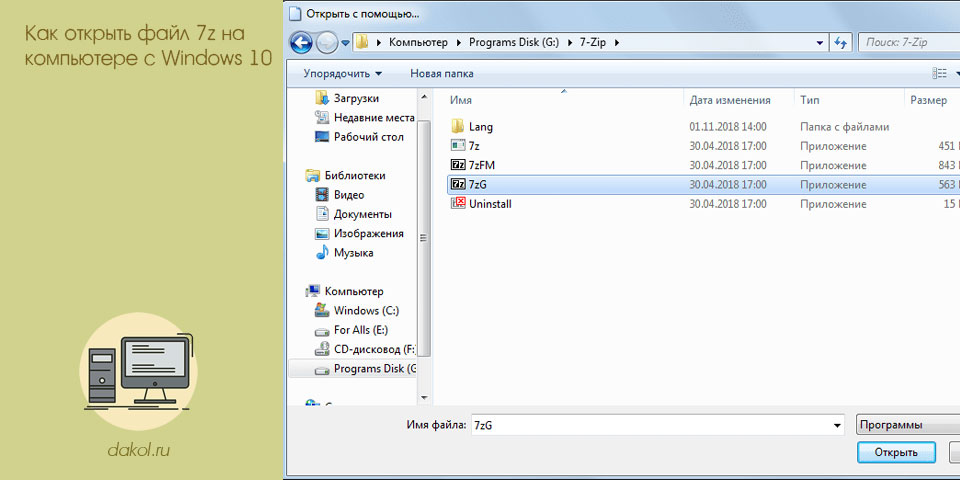The height and width of the screenshot is (480, 960).
Task: Sort files by the Размер column
Action: click(928, 100)
